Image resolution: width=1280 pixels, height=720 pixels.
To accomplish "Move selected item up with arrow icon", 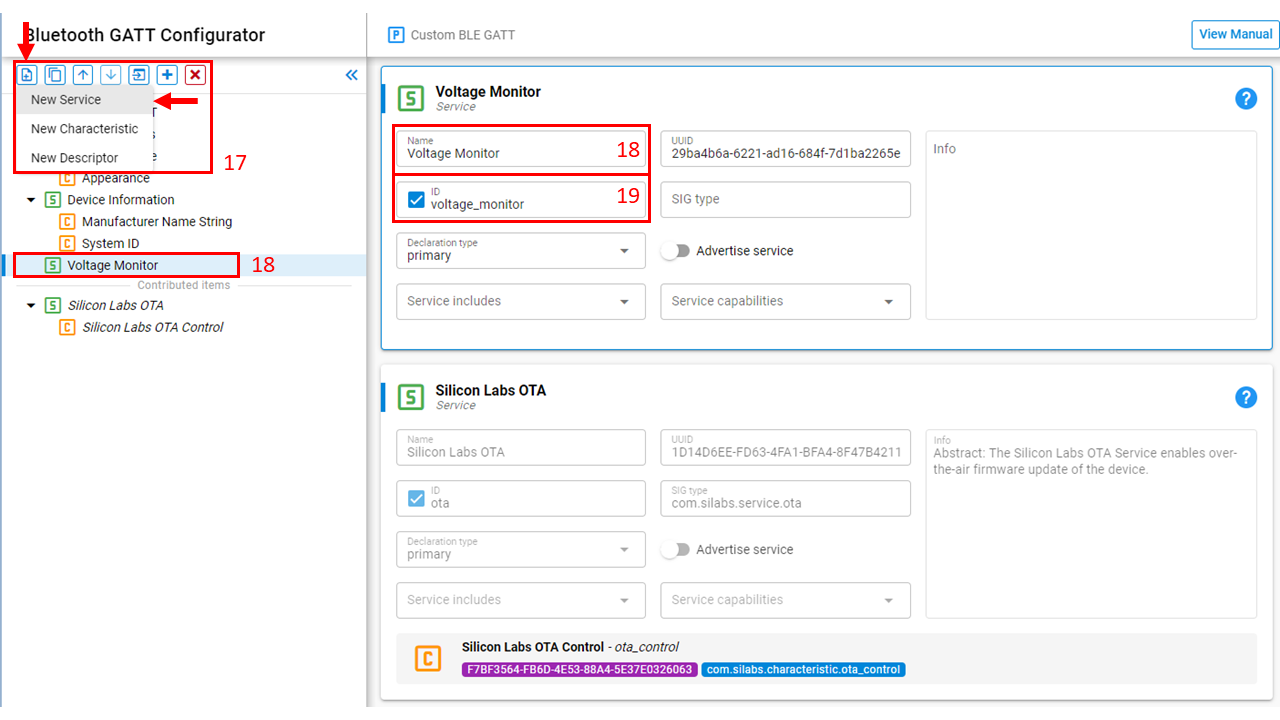I will click(x=83, y=75).
